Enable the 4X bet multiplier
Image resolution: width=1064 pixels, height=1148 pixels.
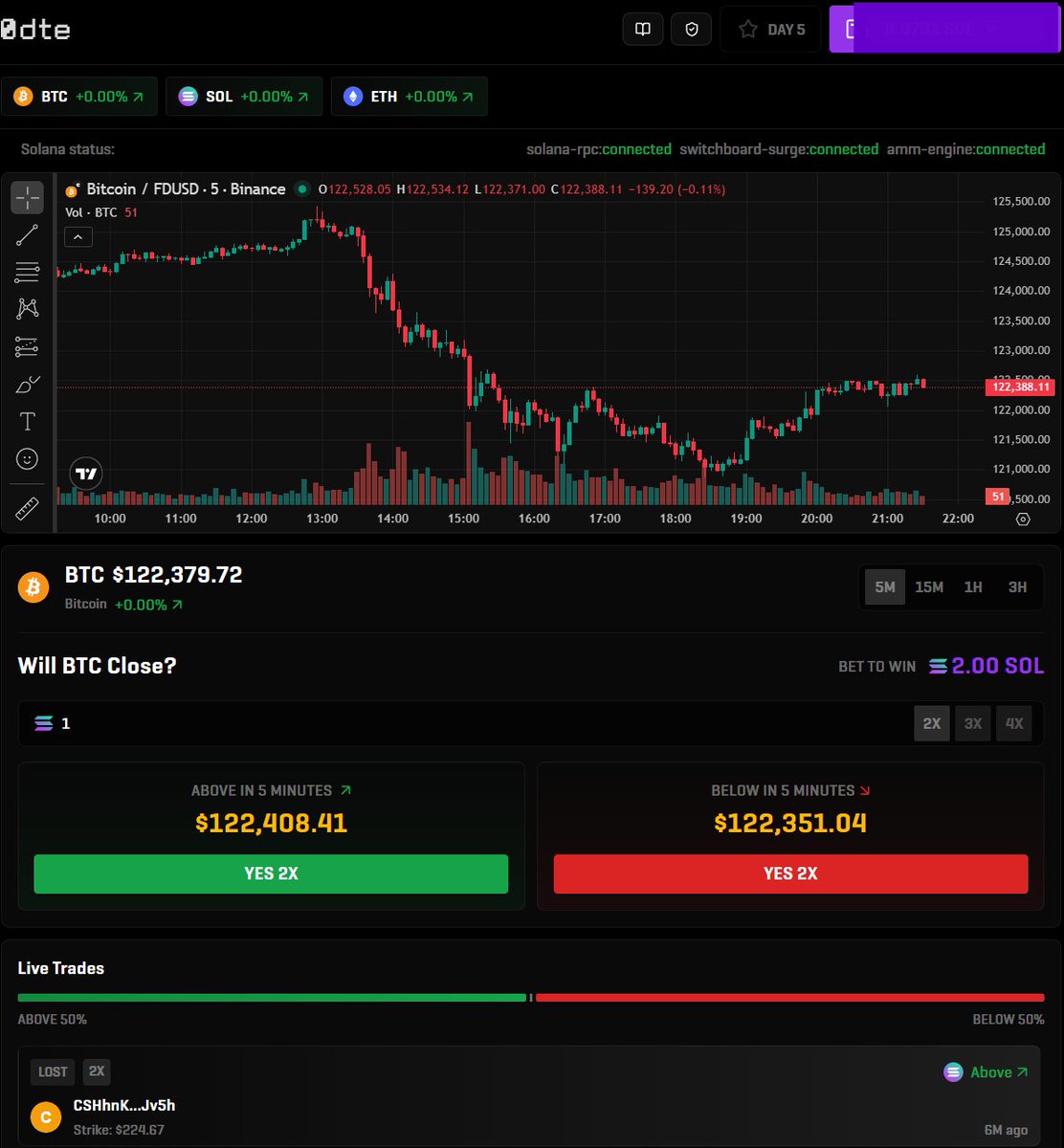[1014, 723]
